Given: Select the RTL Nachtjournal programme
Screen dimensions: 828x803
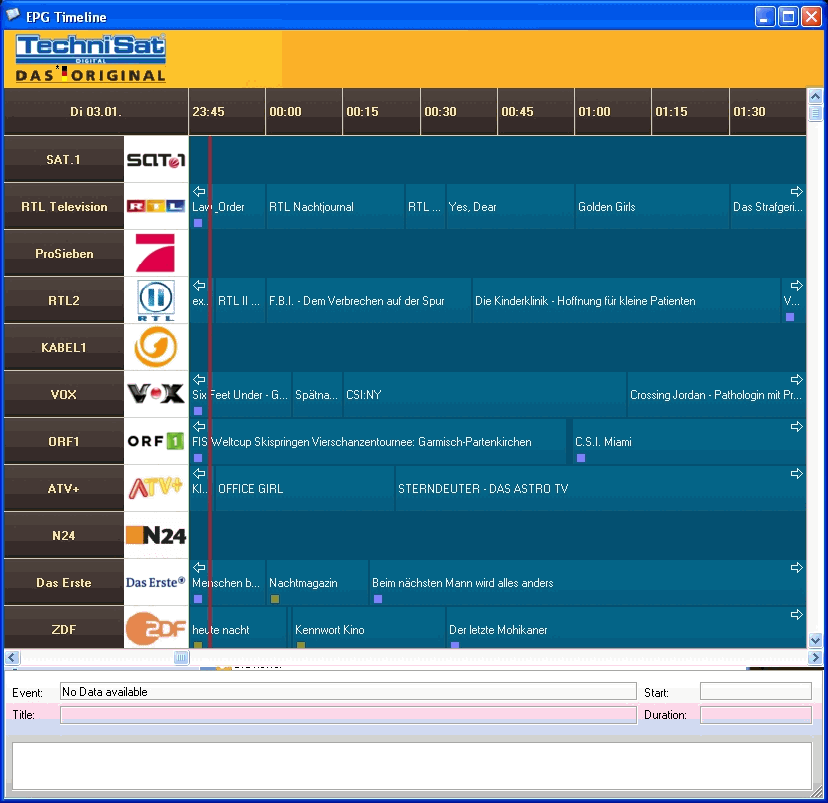Looking at the screenshot, I should 335,206.
